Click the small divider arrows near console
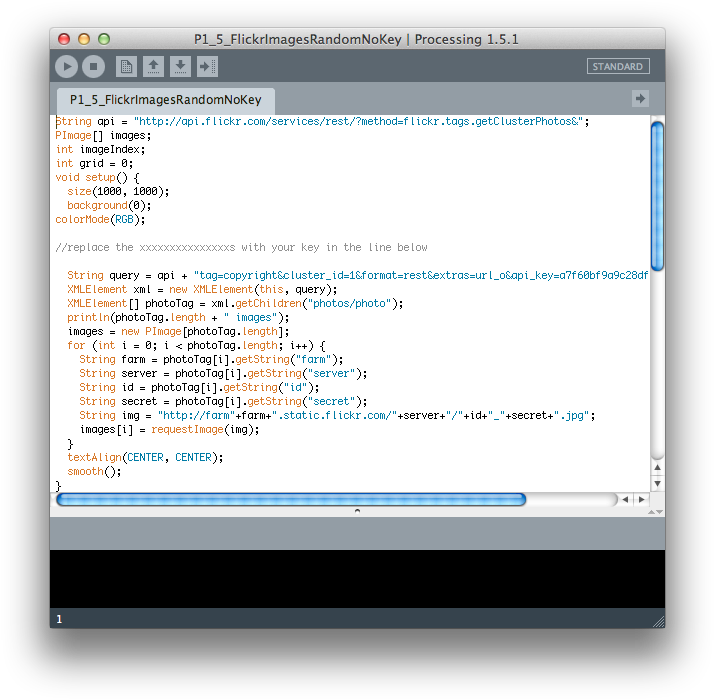The height and width of the screenshot is (699, 714). (x=655, y=512)
